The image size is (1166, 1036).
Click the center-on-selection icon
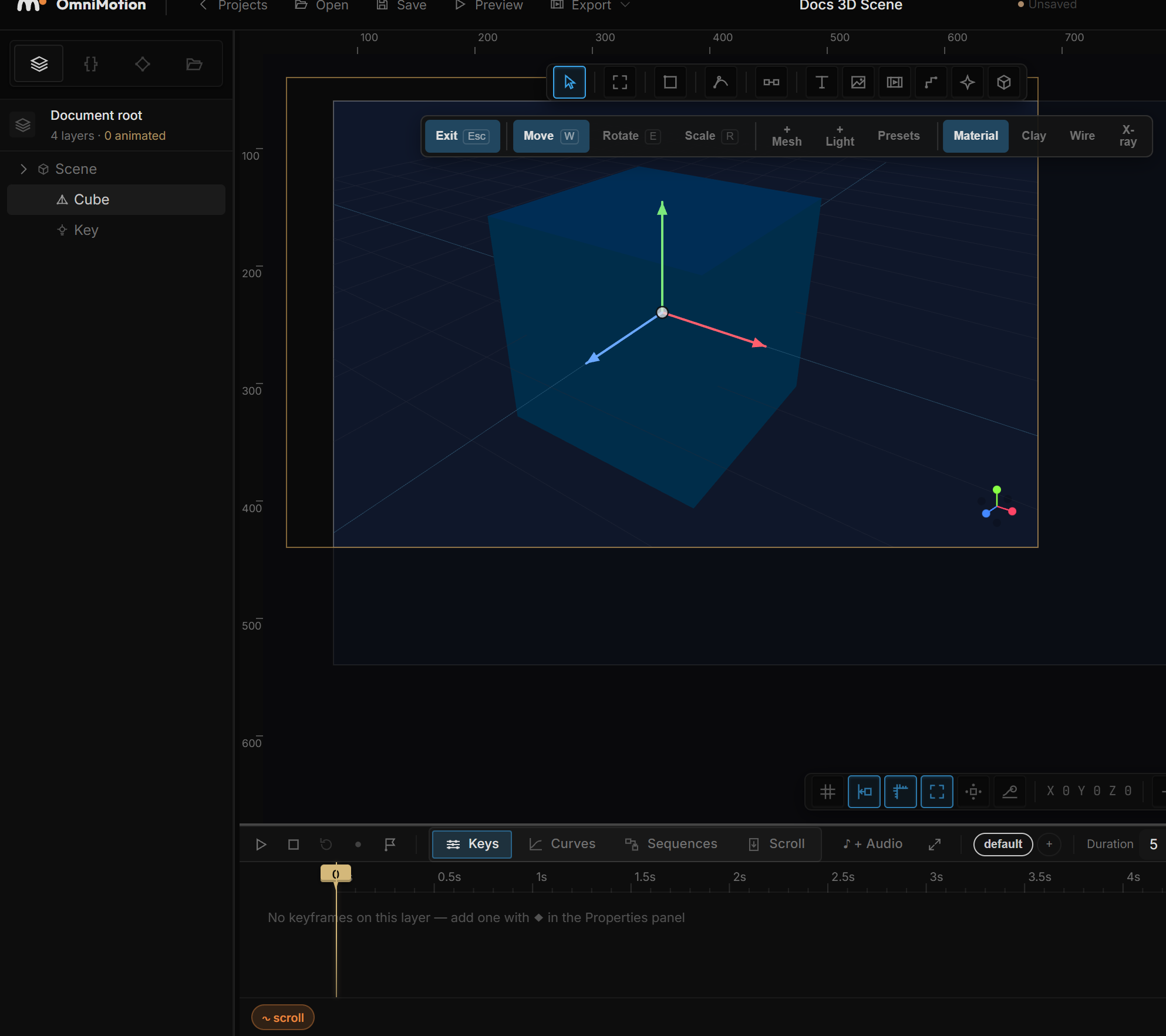coord(973,792)
